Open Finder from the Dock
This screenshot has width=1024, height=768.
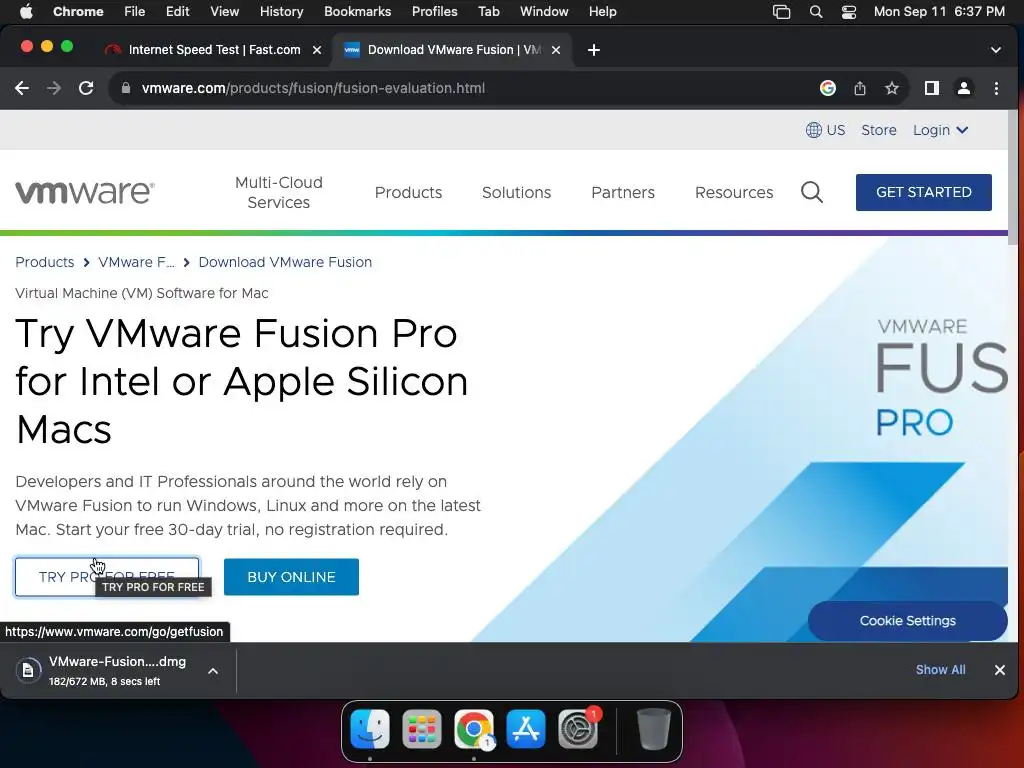(370, 729)
